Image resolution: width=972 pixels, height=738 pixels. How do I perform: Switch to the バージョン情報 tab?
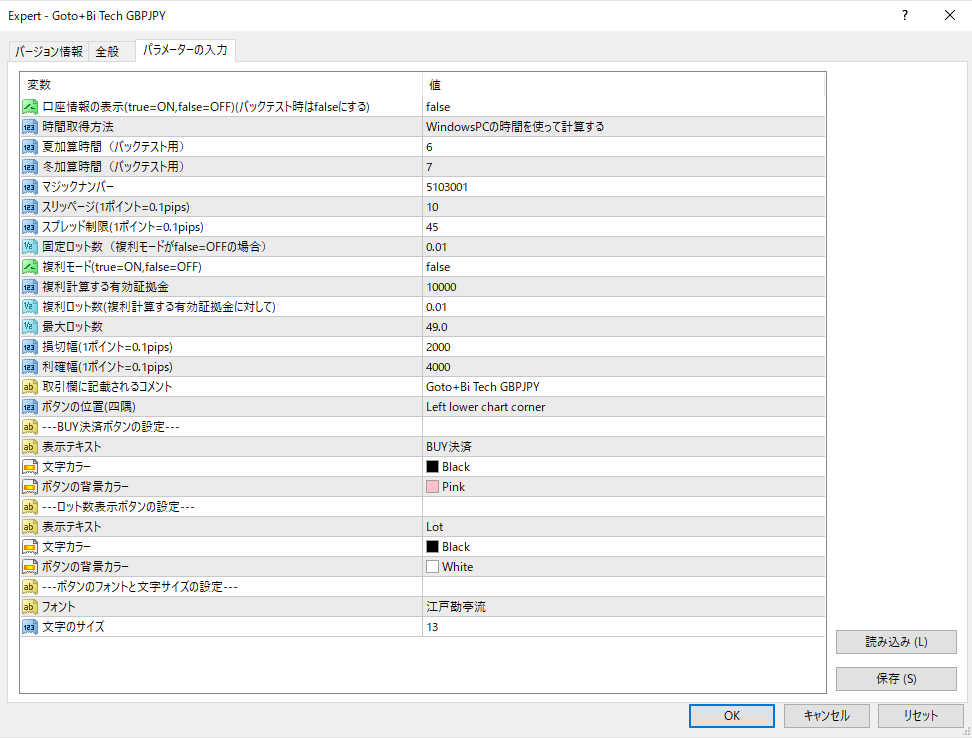[48, 52]
